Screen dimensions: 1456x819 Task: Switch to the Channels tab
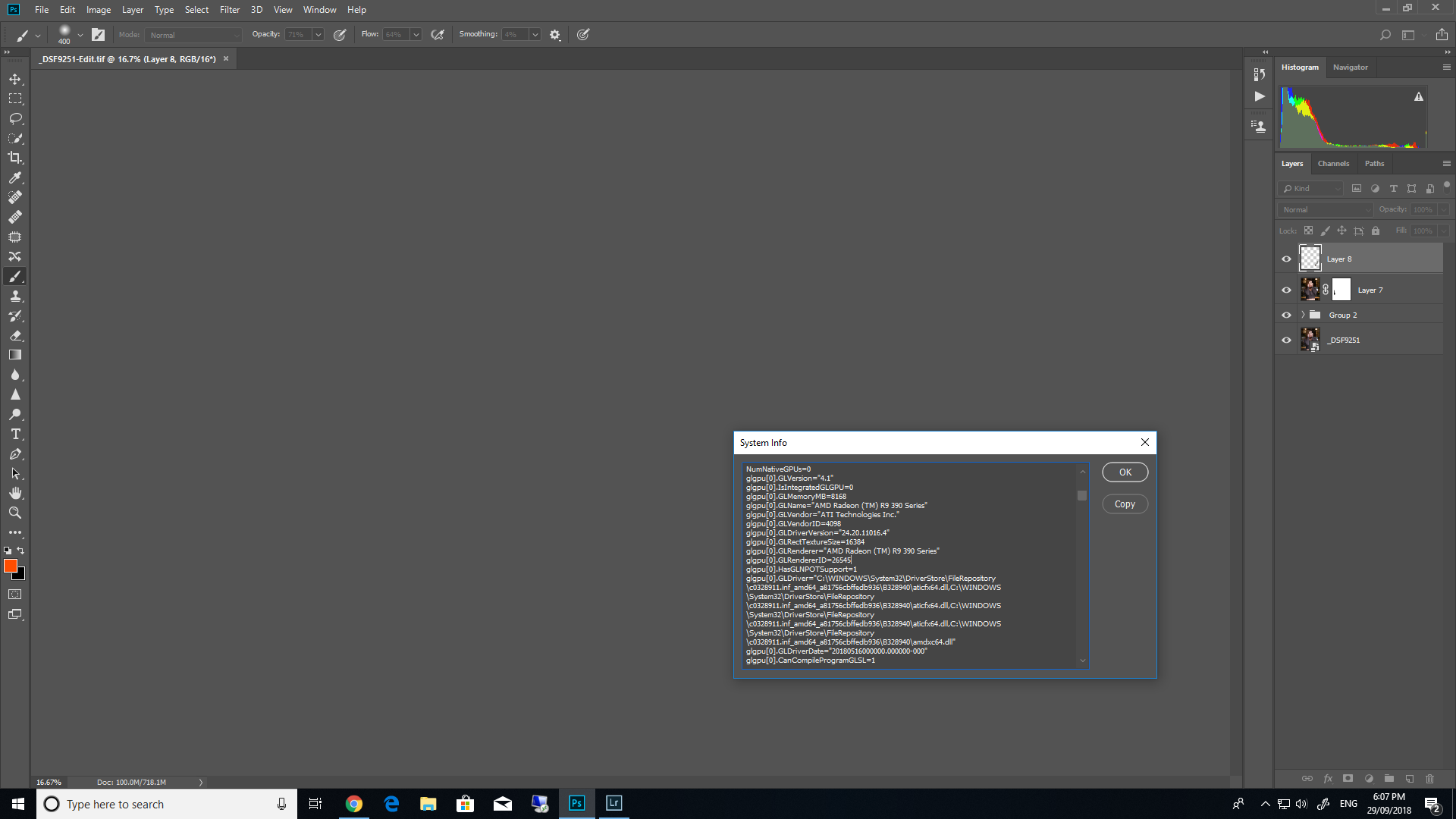click(1333, 164)
